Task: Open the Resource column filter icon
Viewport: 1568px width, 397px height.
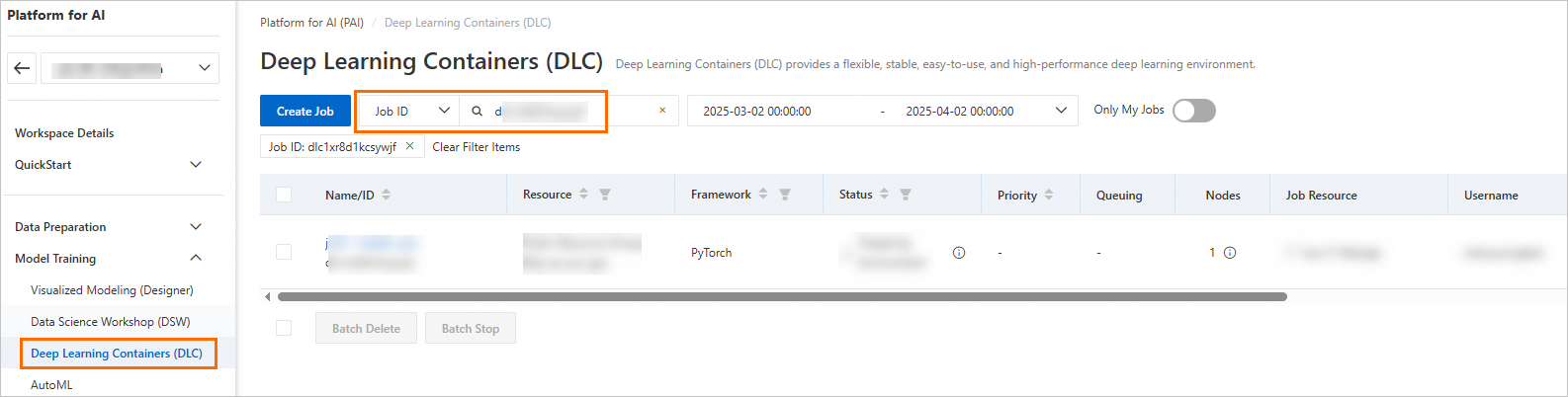Action: coord(605,195)
